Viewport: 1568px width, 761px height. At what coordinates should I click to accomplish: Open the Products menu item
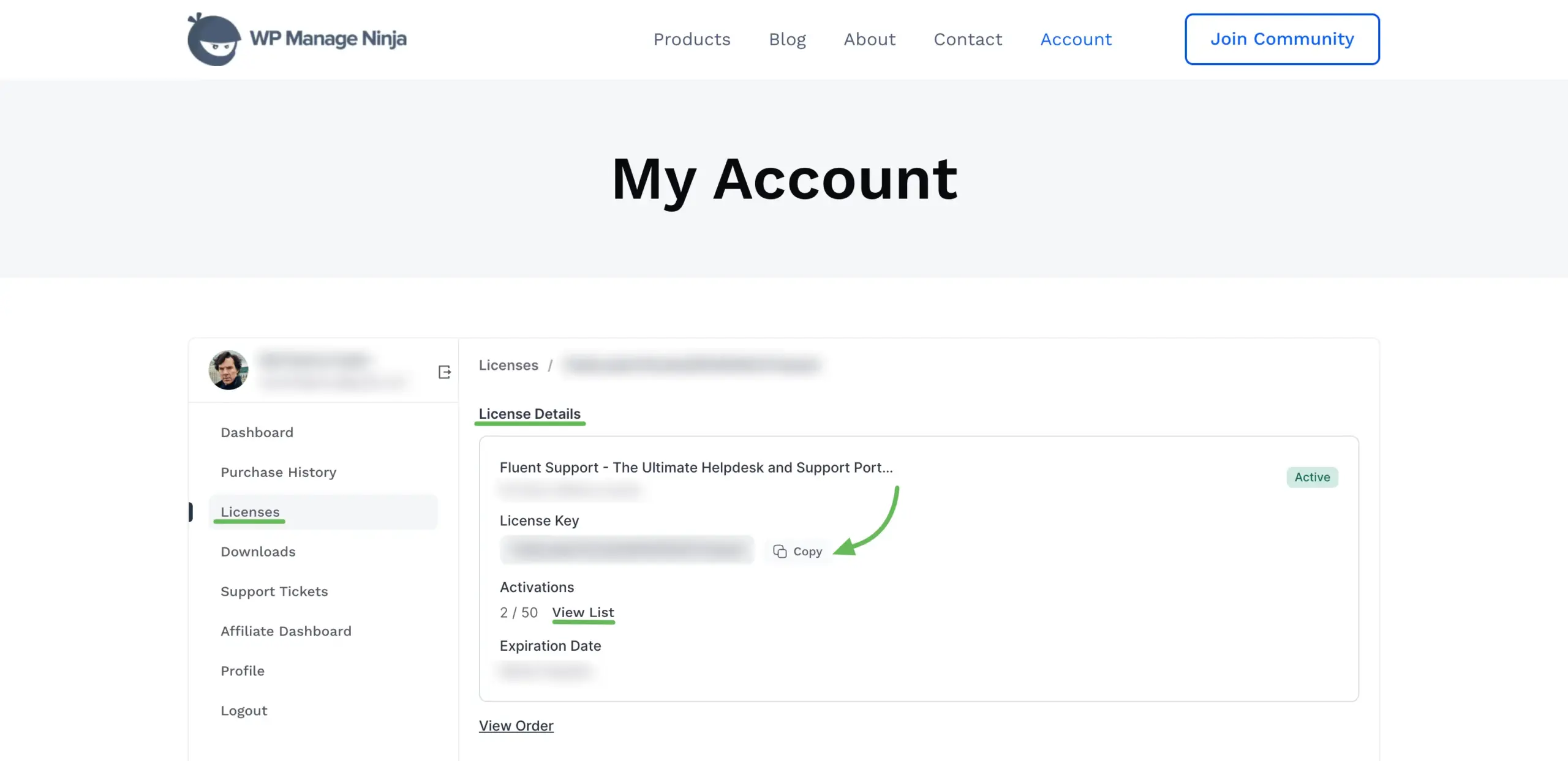pos(692,39)
